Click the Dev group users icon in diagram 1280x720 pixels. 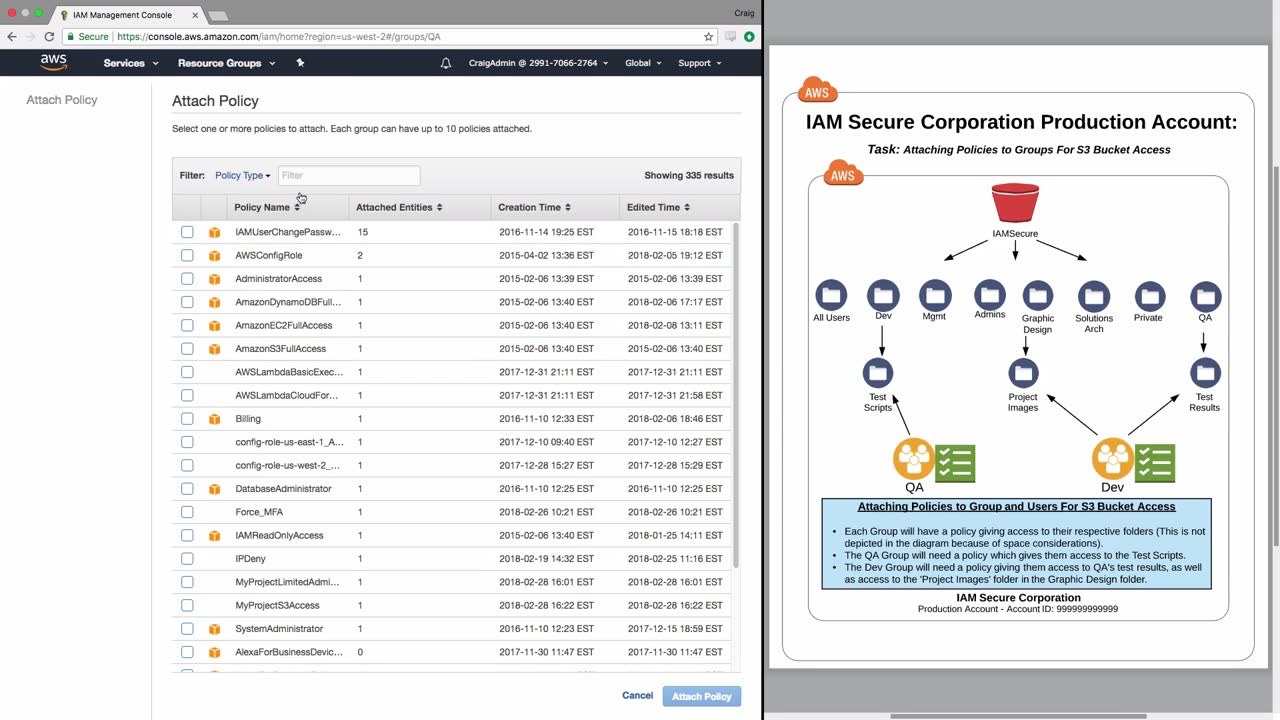(1113, 459)
